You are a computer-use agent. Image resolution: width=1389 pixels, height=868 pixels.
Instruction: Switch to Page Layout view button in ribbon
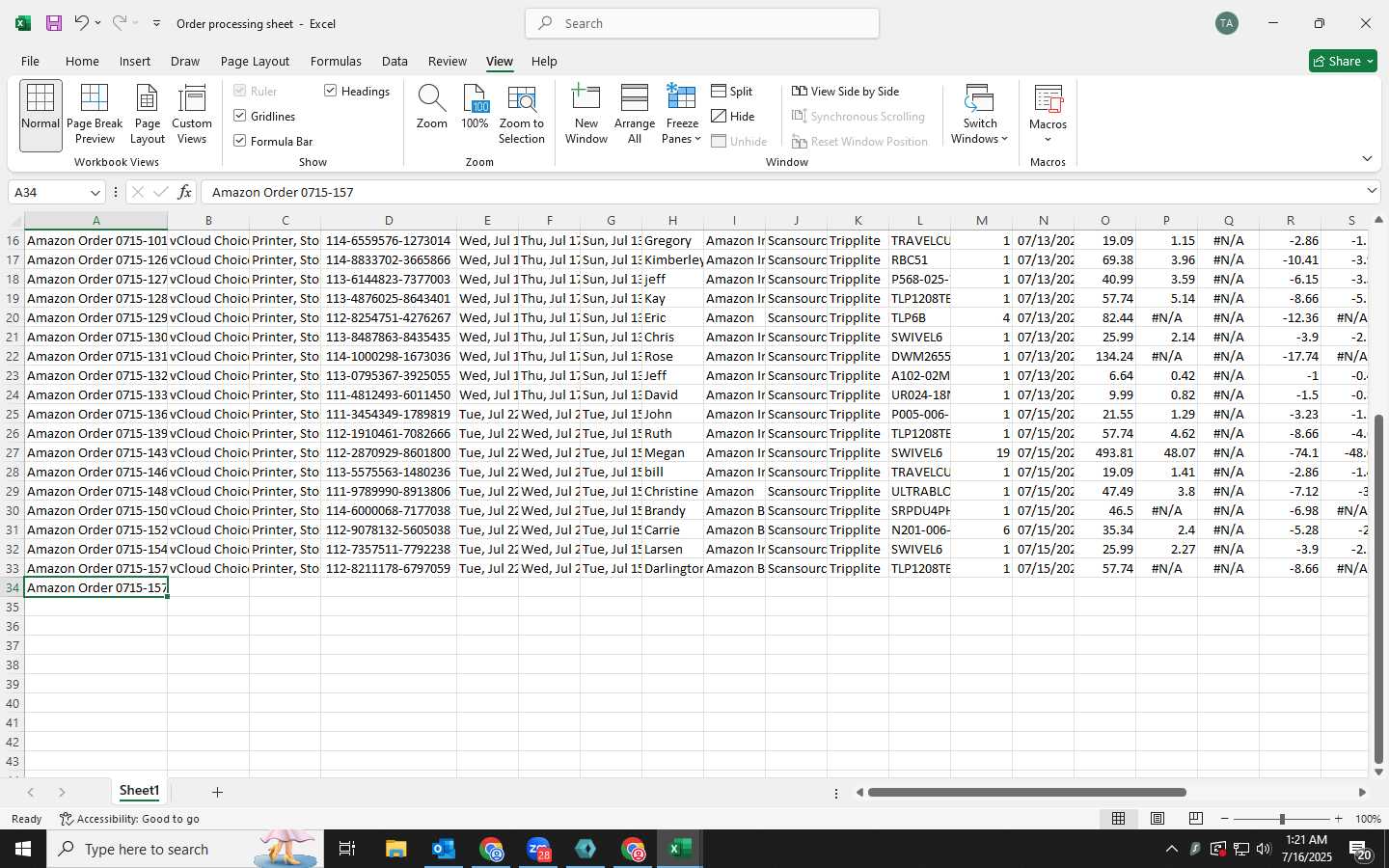(148, 115)
